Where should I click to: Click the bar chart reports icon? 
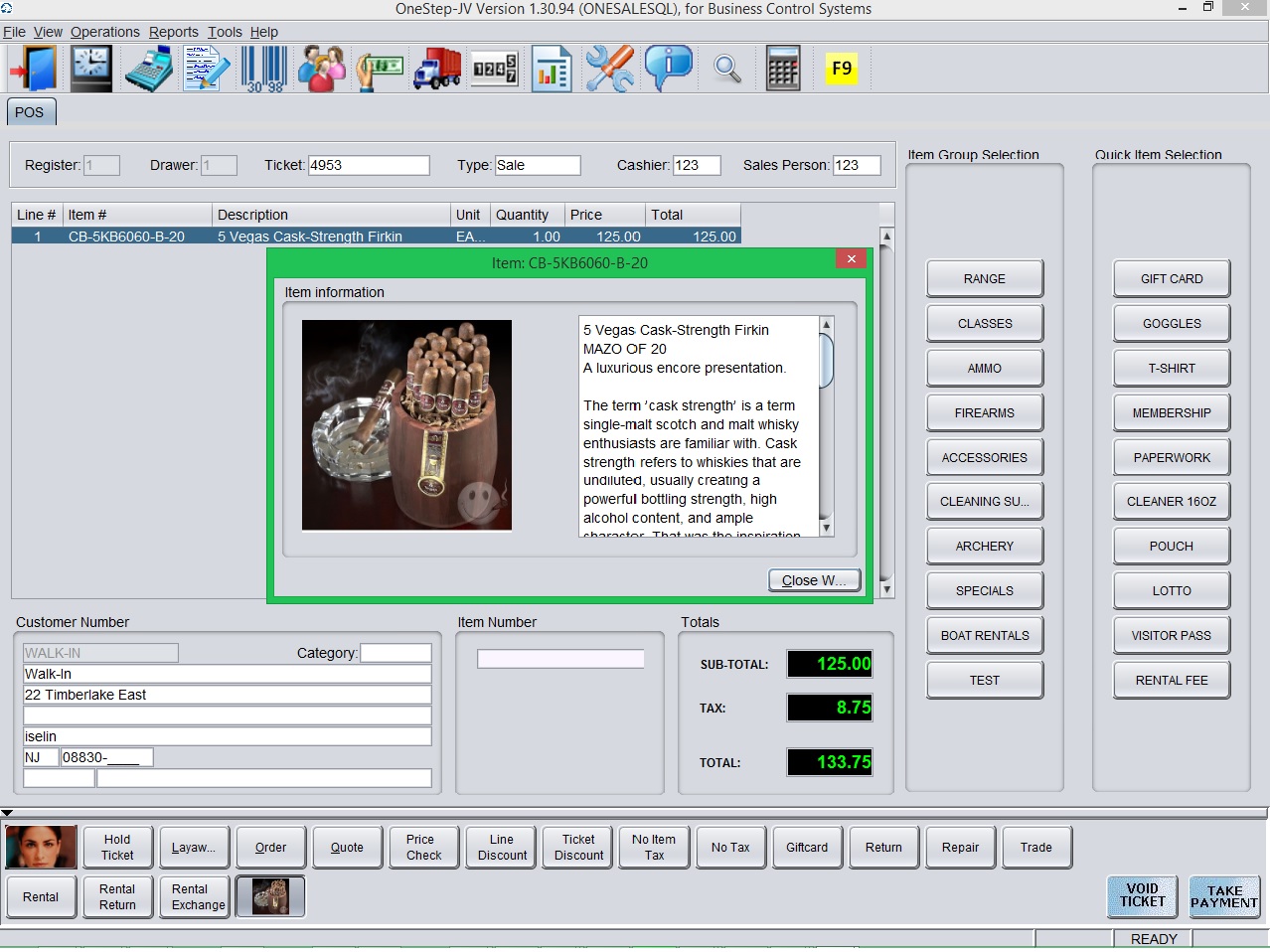[551, 70]
